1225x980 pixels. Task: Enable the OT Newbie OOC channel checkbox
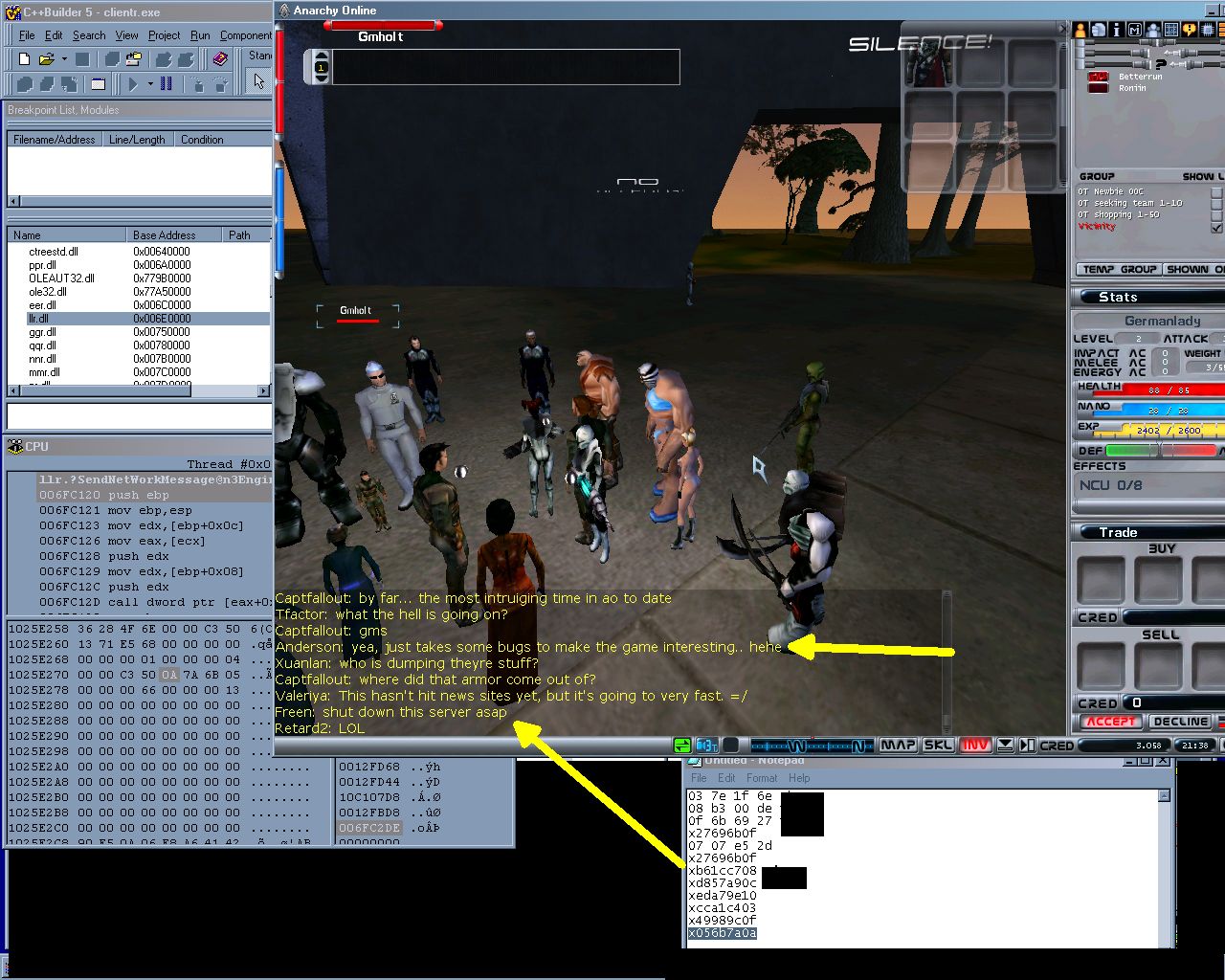coord(1216,192)
